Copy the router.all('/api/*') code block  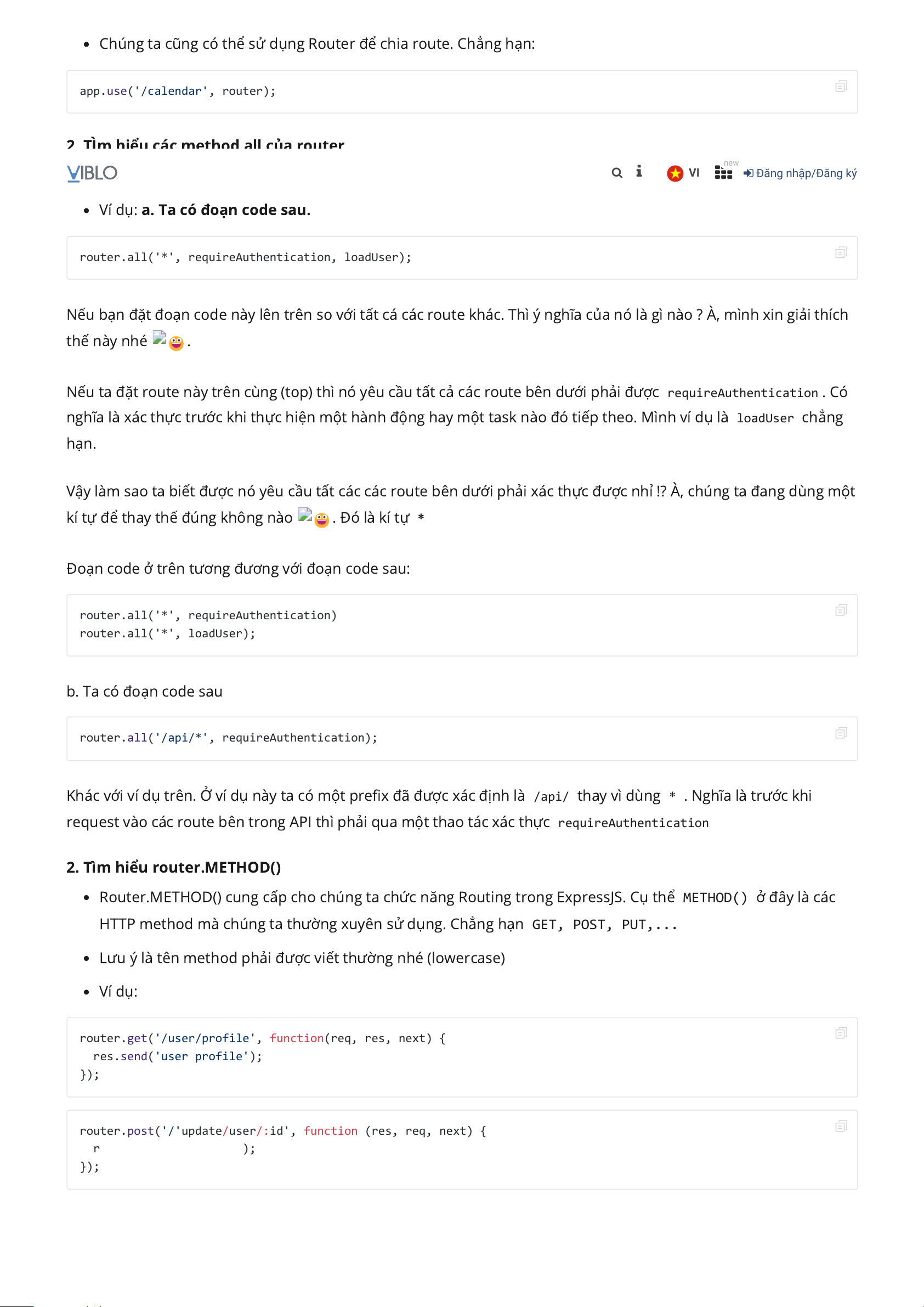tap(840, 733)
